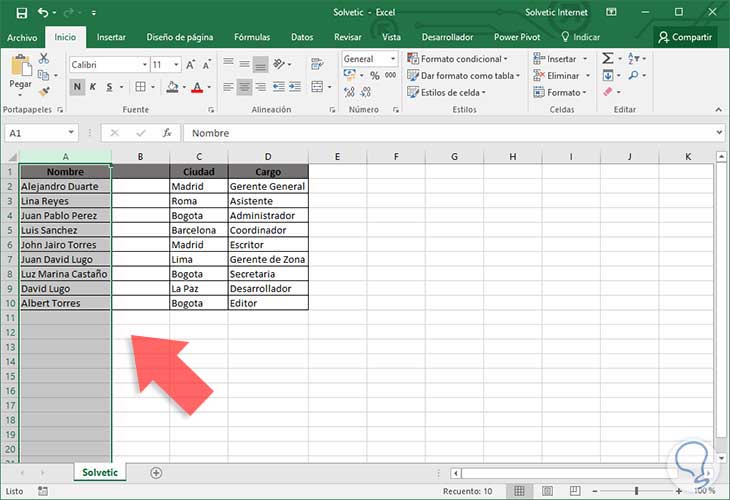Viewport: 730px width, 500px height.
Task: Click the Eliminar cells button
Action: [x=562, y=75]
